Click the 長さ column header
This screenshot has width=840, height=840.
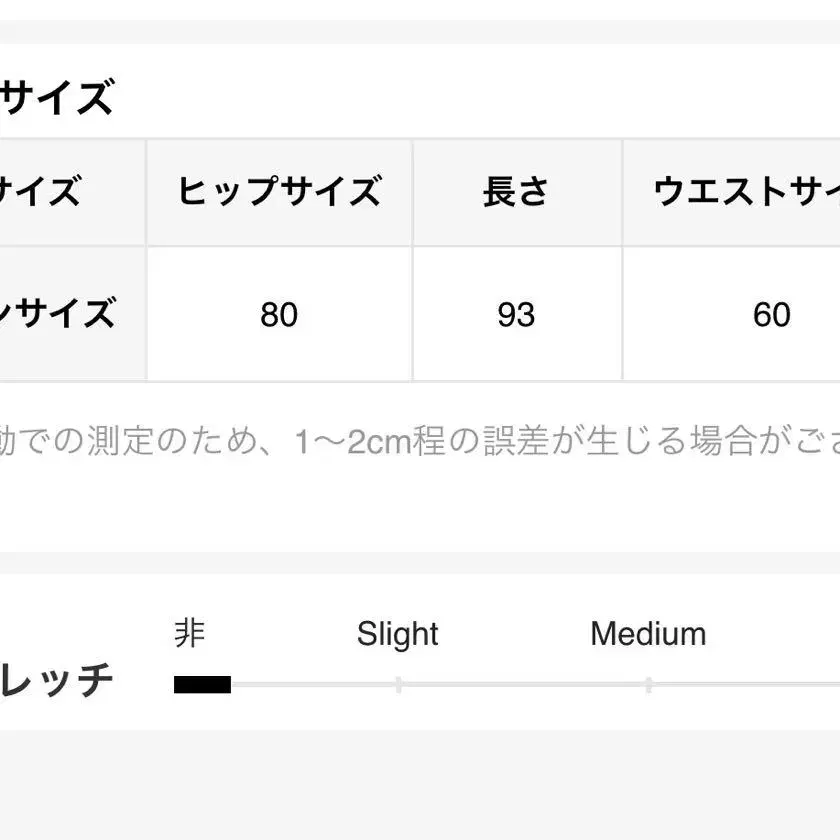click(x=516, y=192)
